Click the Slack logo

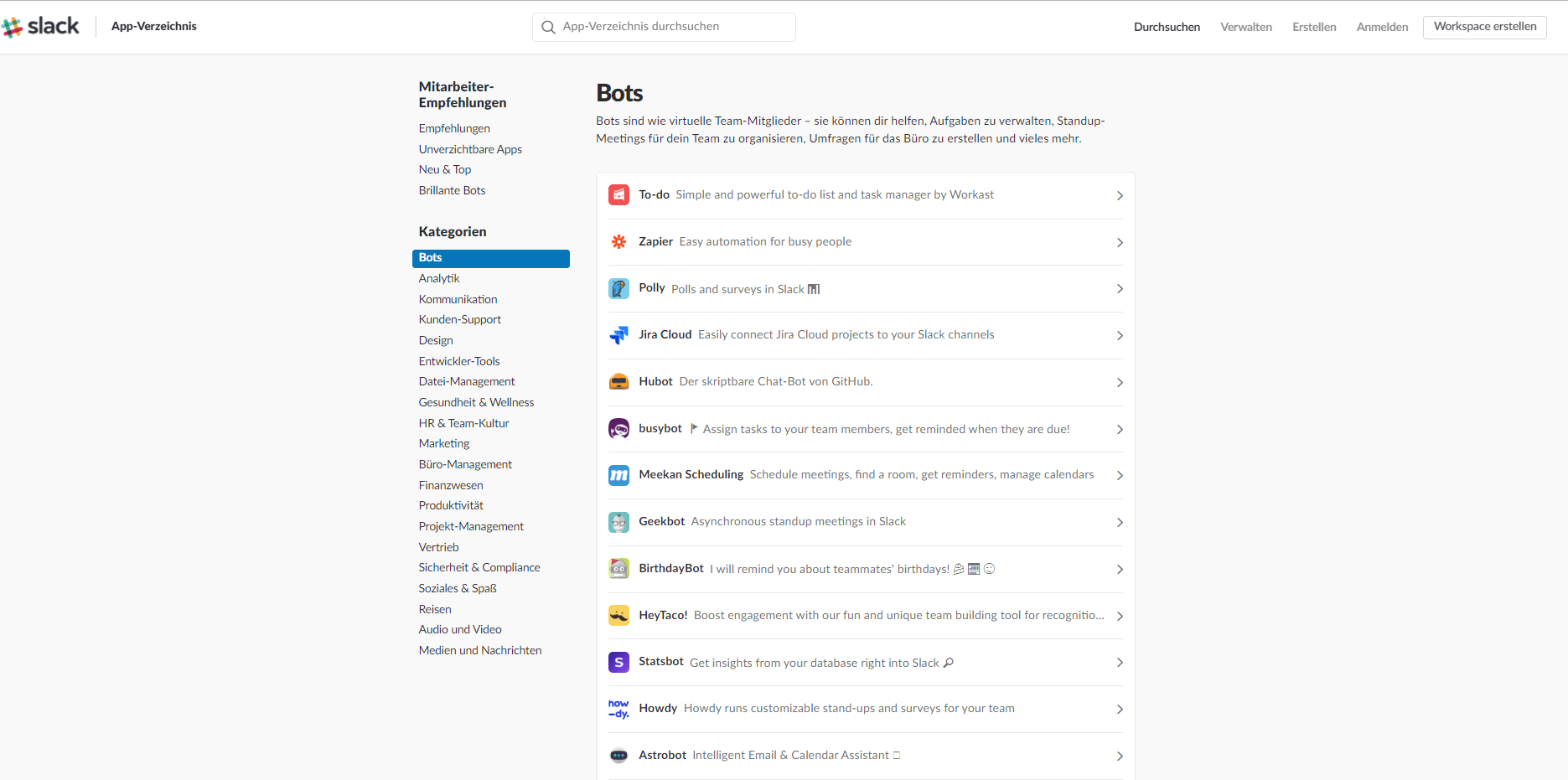tap(40, 27)
